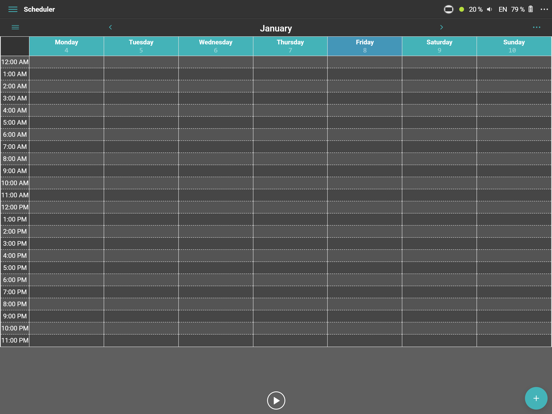This screenshot has width=552, height=414.
Task: Go to previous week arrow
Action: pyautogui.click(x=110, y=27)
